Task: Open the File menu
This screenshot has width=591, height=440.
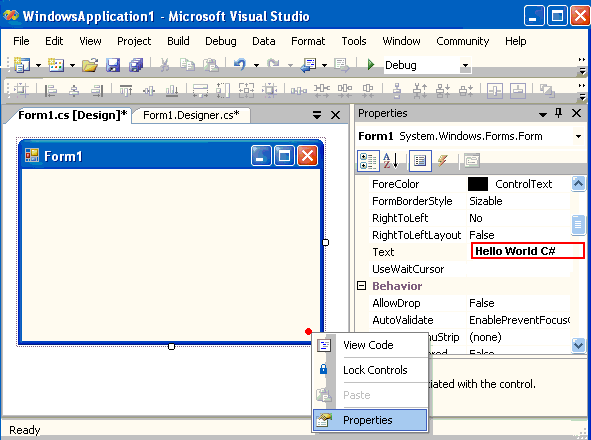Action: click(x=21, y=41)
